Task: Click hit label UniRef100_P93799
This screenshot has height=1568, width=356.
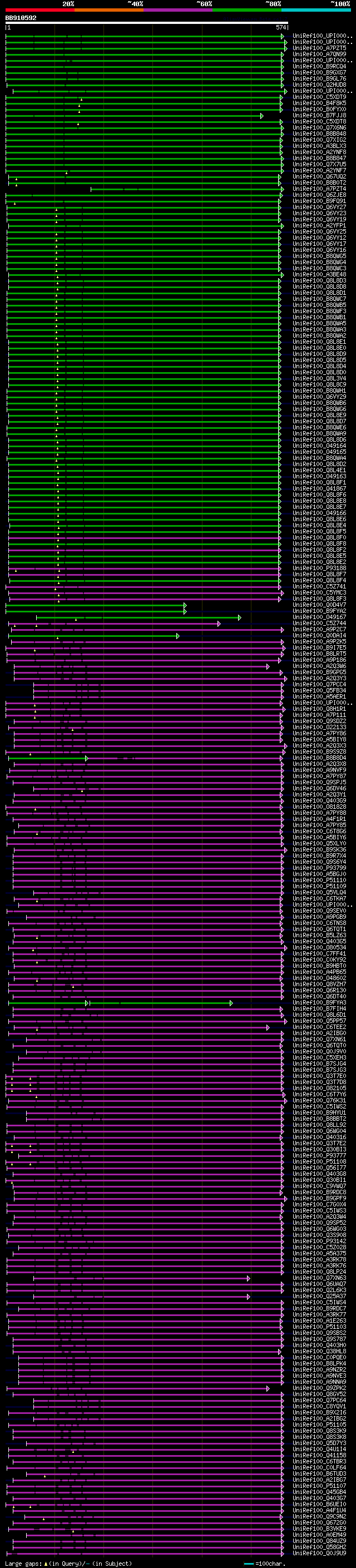Action: tap(319, 868)
